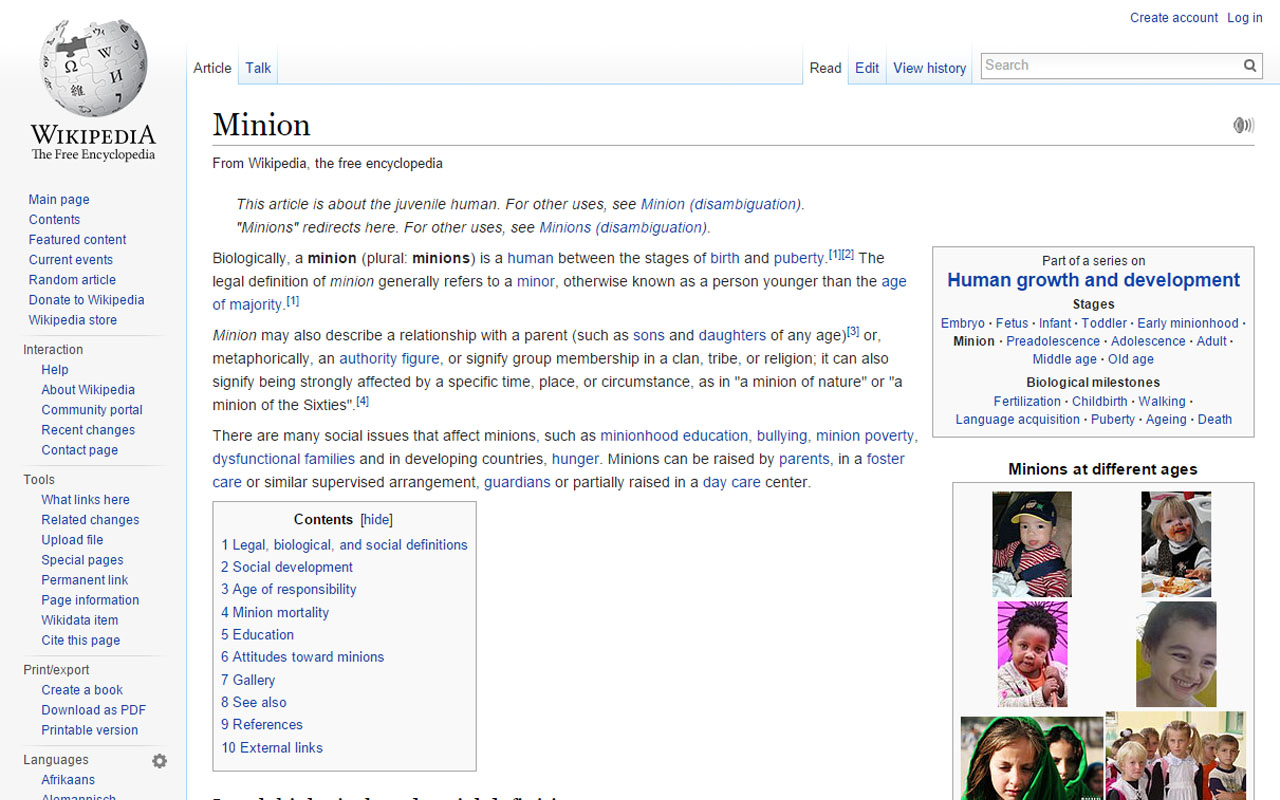1280x800 pixels.
Task: Click the Log in link
Action: (1245, 18)
